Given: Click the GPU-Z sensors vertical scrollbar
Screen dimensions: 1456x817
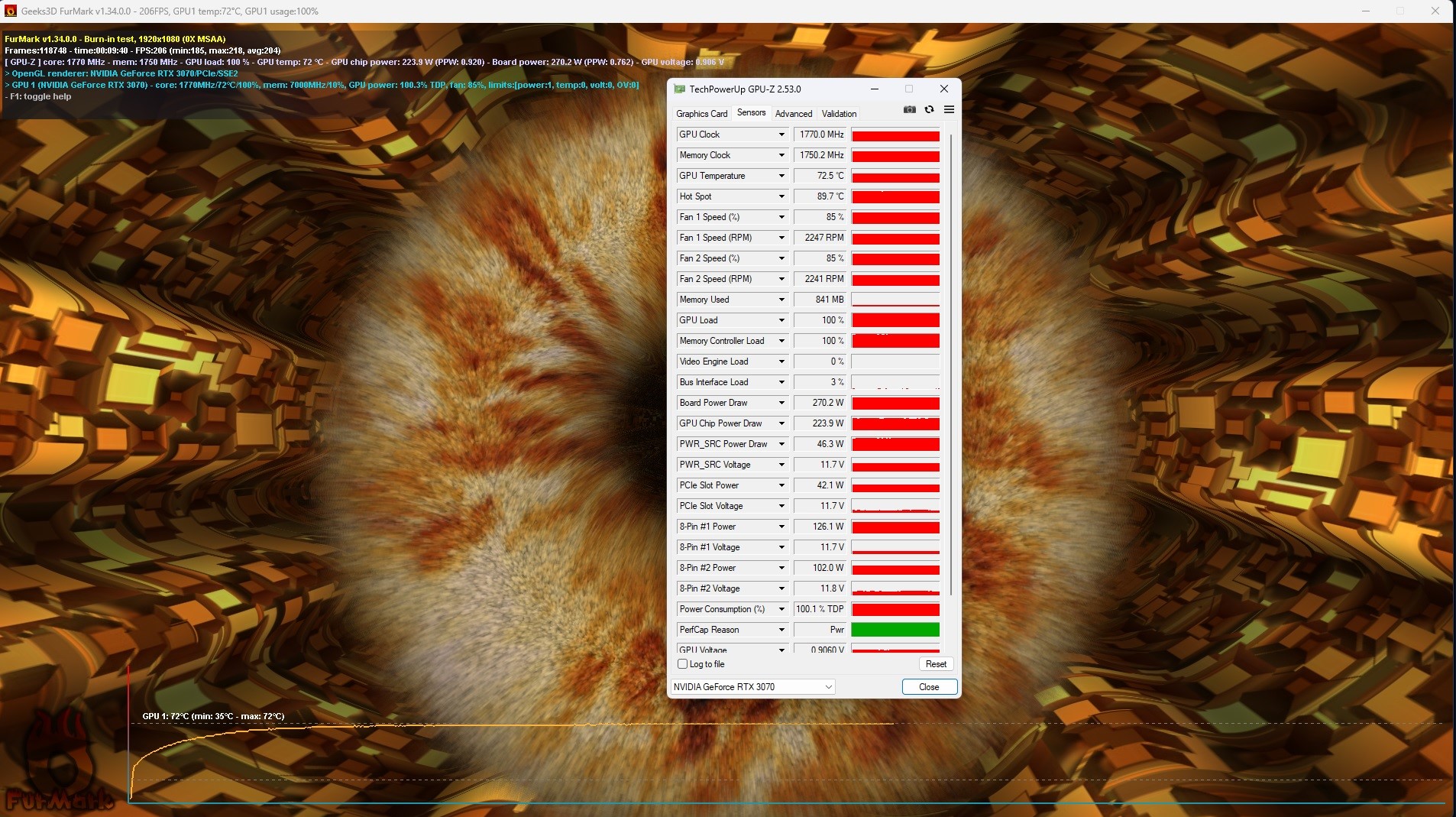Looking at the screenshot, I should point(951,365).
